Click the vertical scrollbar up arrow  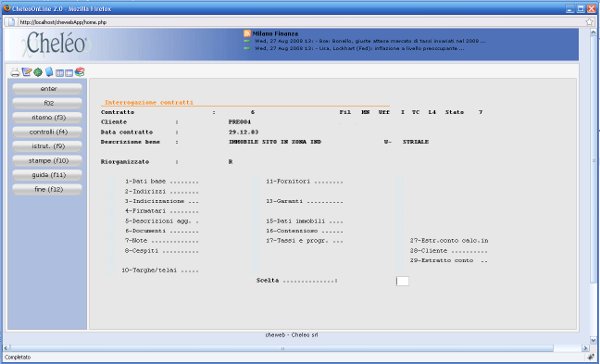point(593,33)
